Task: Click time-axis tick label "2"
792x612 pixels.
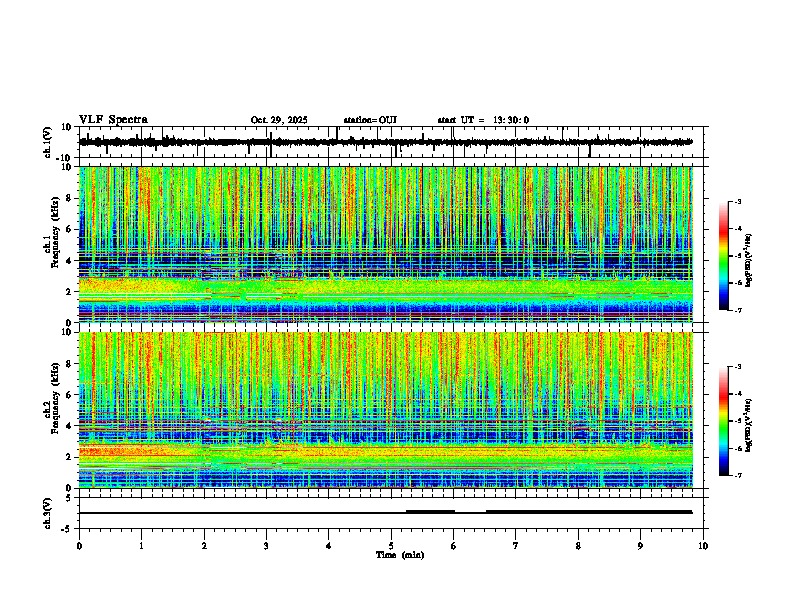Action: pos(204,546)
